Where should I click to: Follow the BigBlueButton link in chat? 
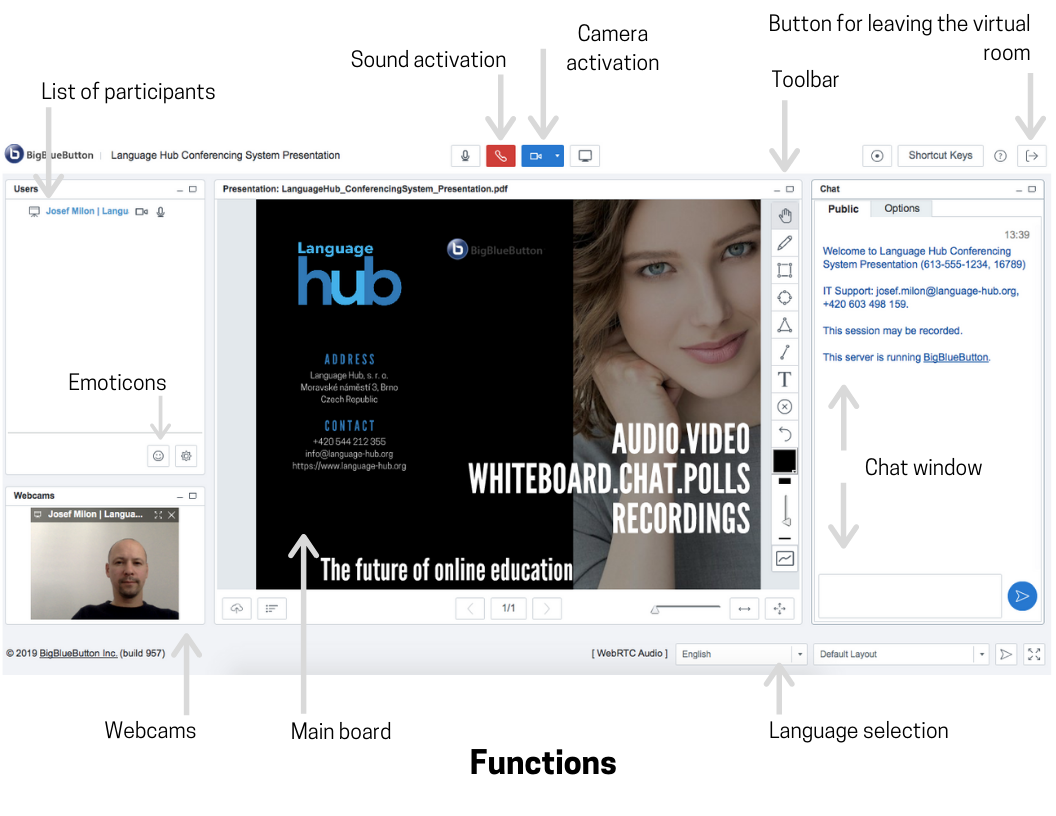point(955,357)
